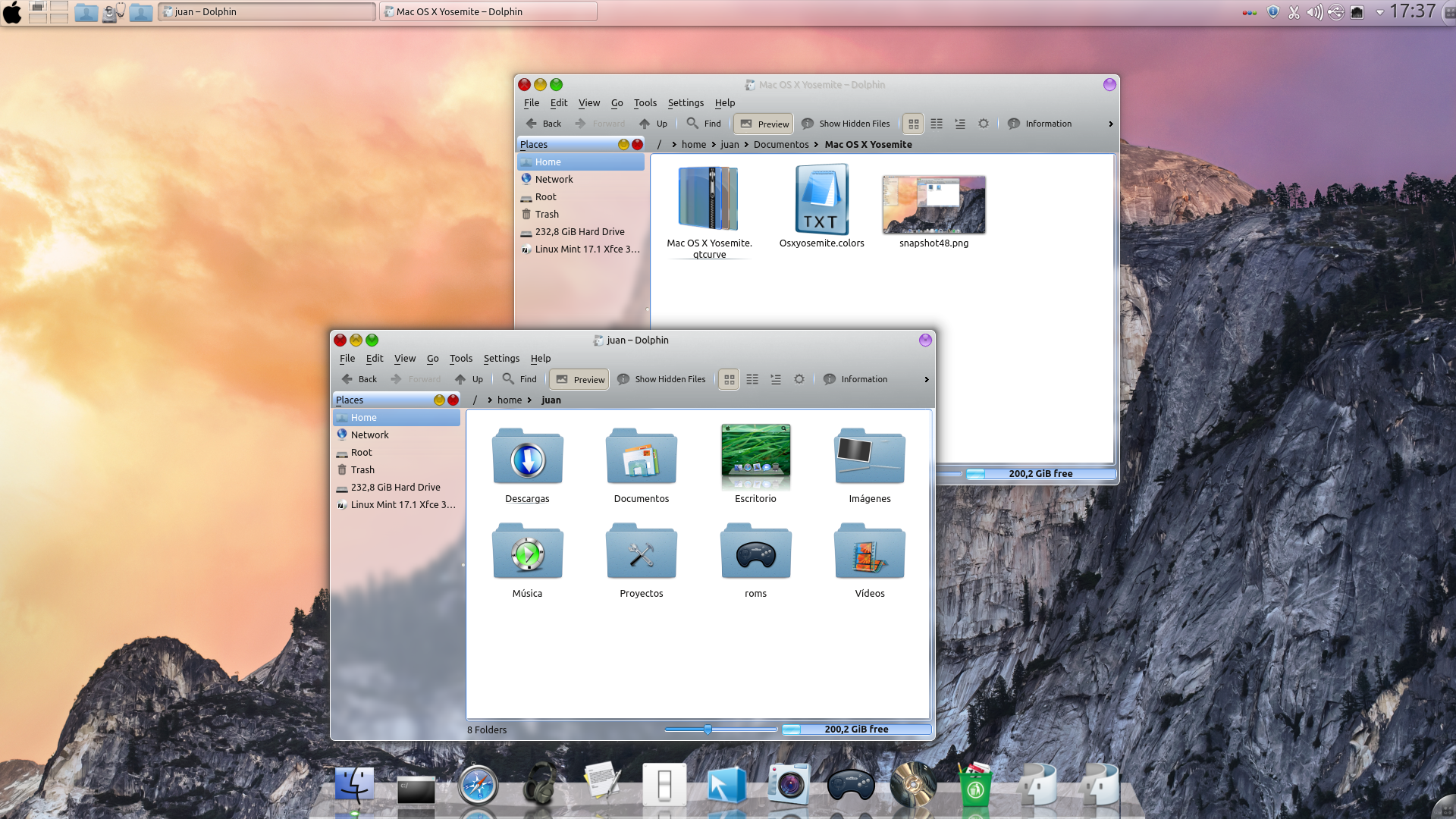Open File menu in juan window

click(x=347, y=359)
